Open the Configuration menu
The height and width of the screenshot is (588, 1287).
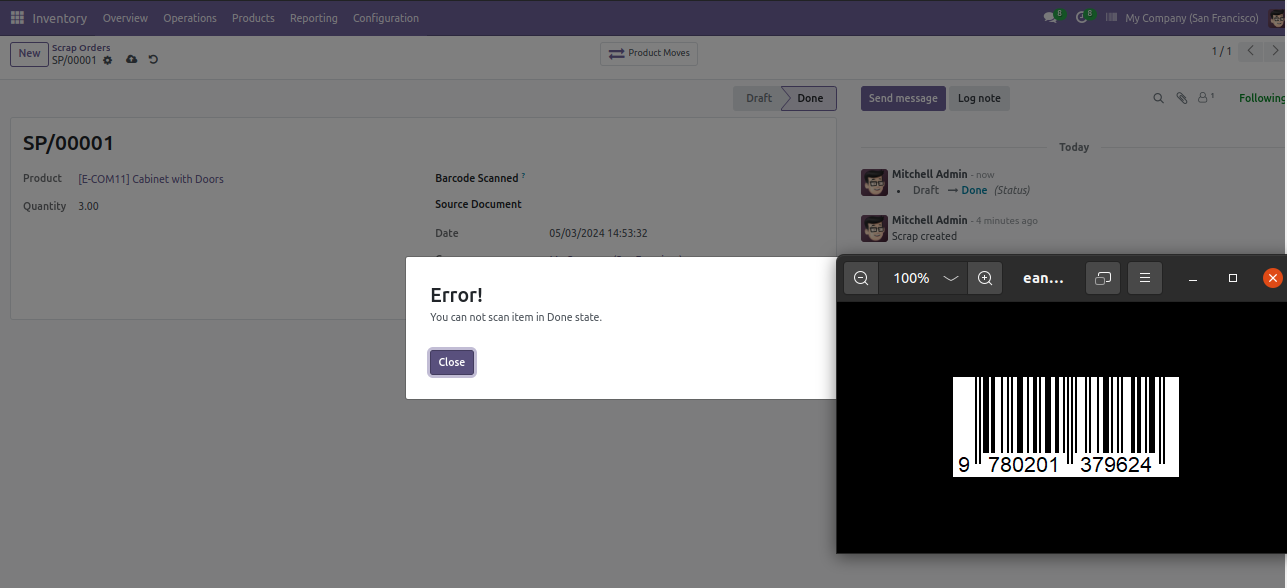(386, 18)
